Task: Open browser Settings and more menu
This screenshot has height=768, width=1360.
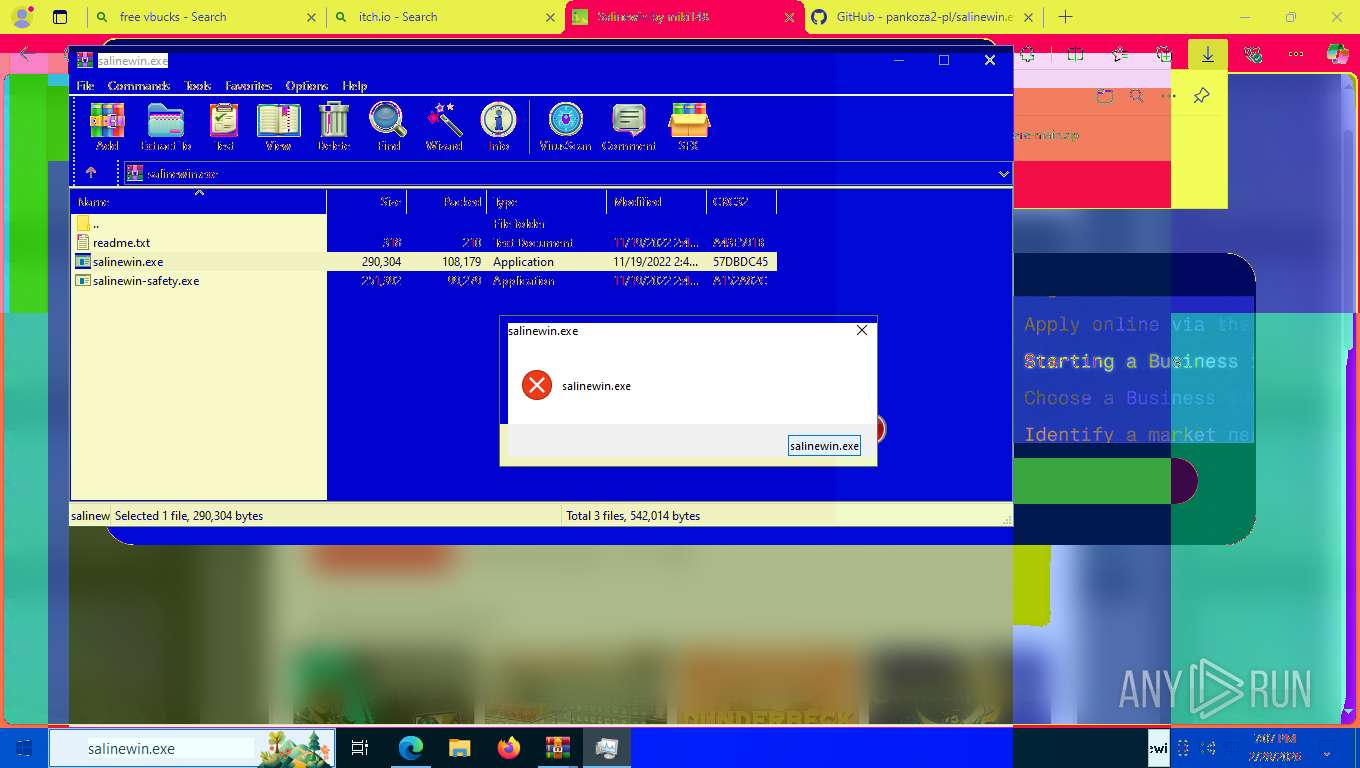Action: 1296,55
